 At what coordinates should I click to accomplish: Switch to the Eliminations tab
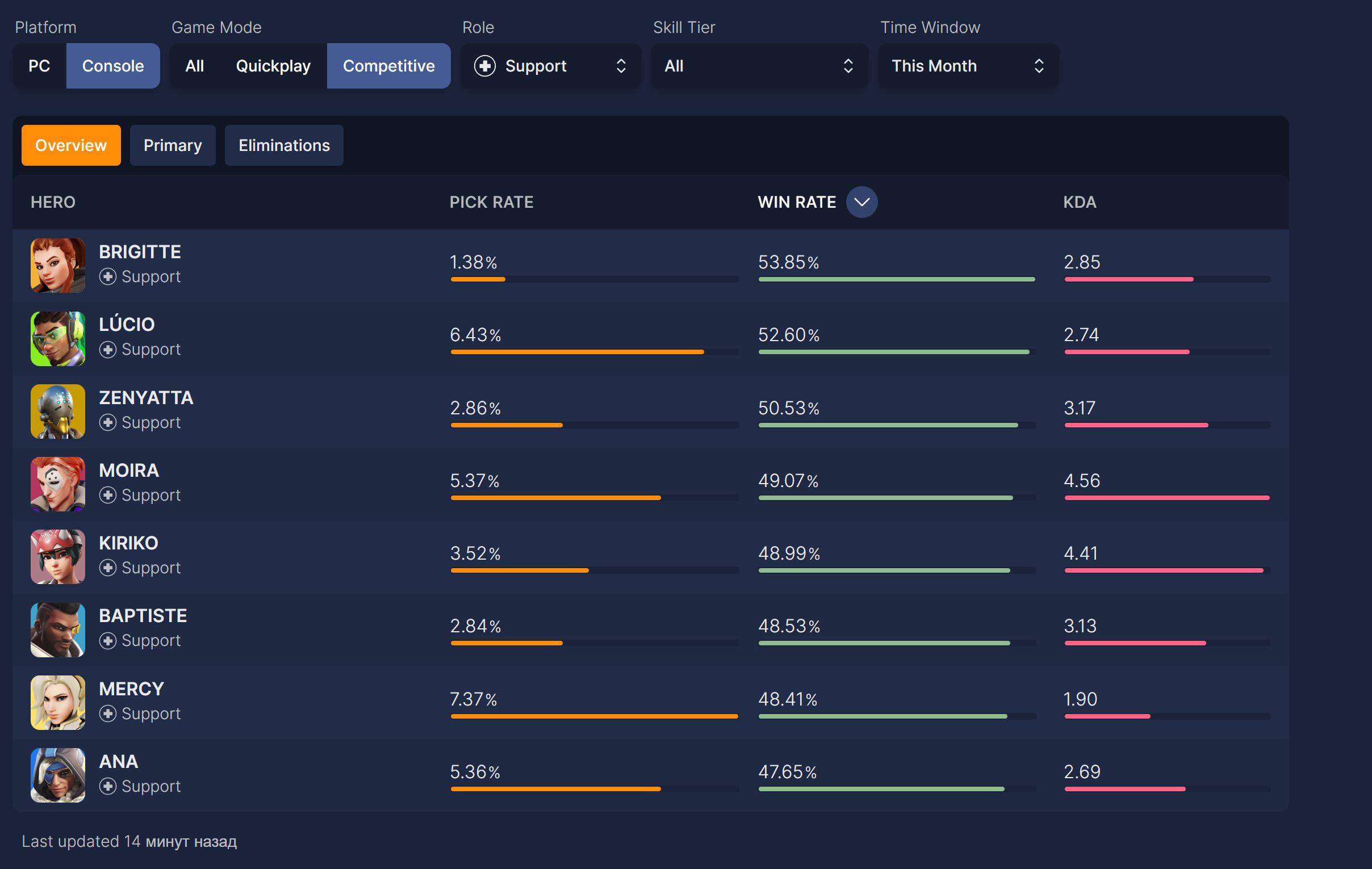pyautogui.click(x=284, y=145)
